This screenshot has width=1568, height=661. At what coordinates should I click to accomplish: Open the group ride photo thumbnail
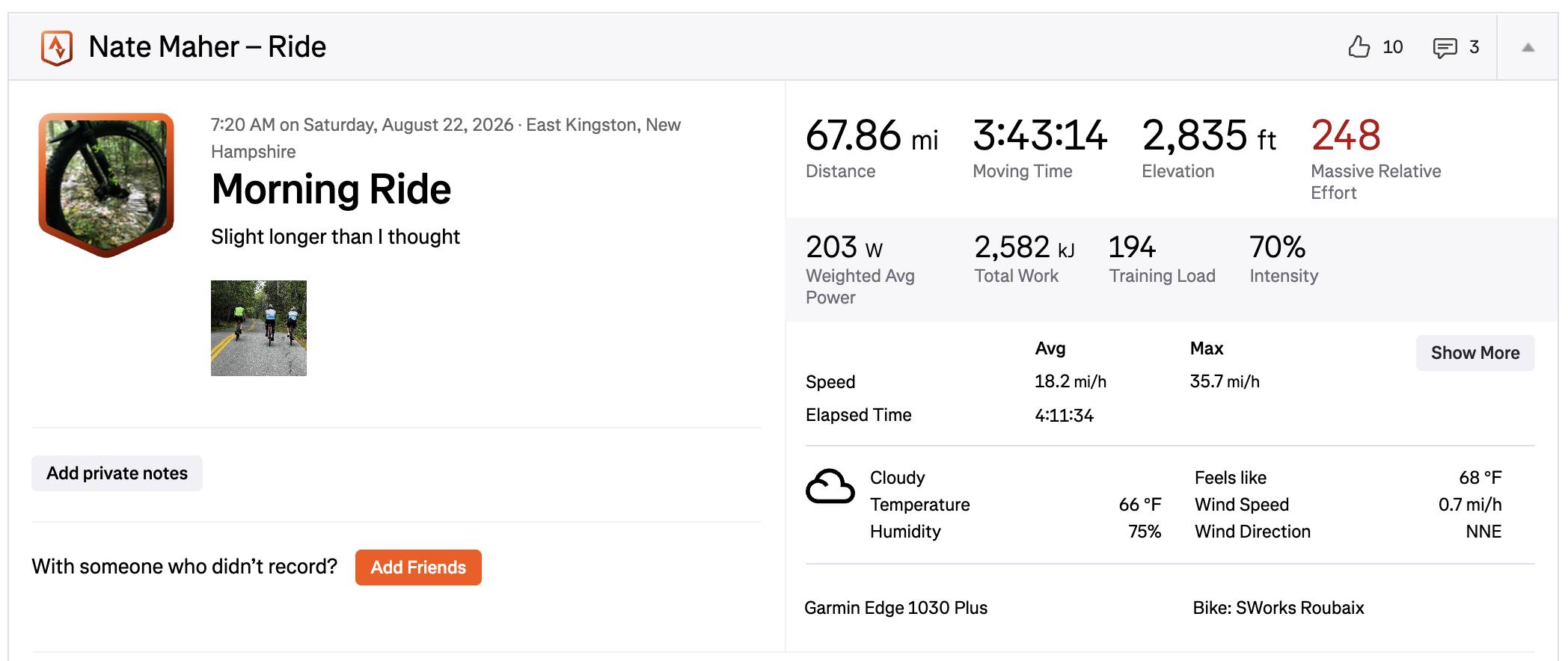click(259, 328)
